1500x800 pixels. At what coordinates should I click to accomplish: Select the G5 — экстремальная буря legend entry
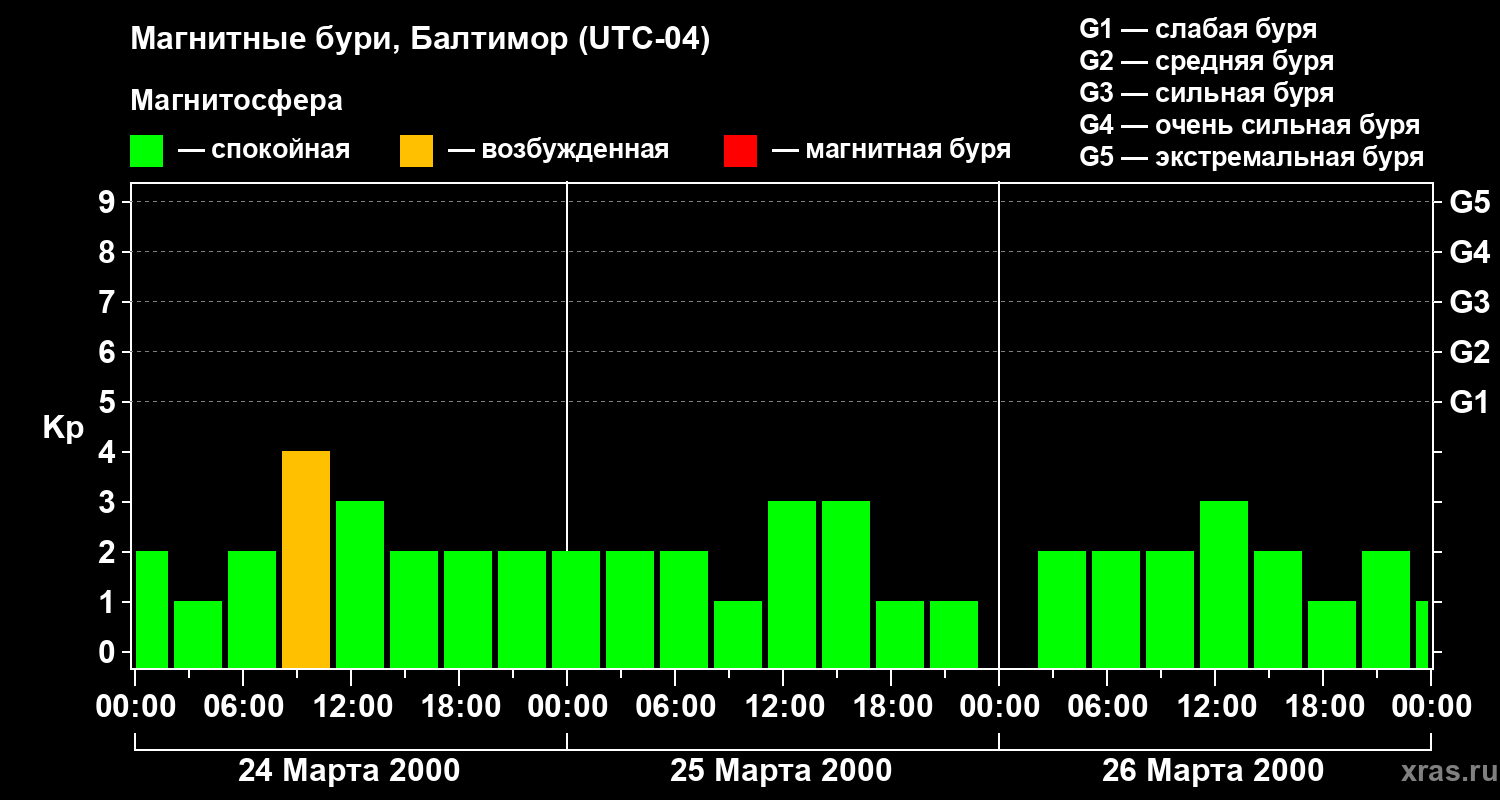click(x=1252, y=157)
